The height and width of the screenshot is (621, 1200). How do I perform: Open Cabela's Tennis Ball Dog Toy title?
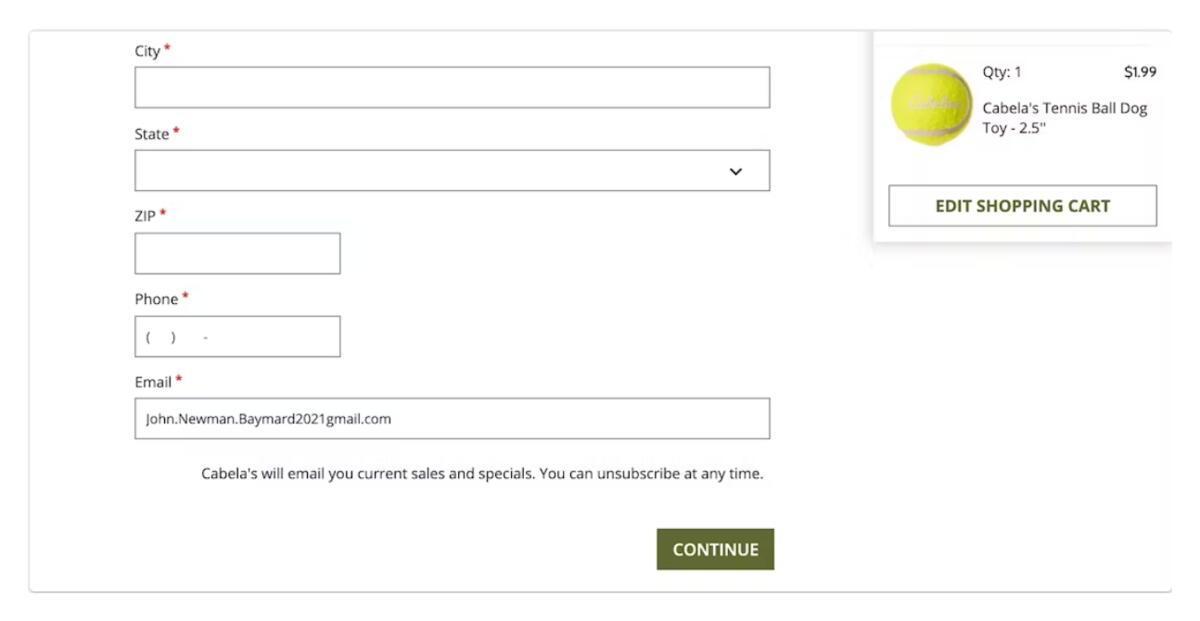[x=1065, y=118]
